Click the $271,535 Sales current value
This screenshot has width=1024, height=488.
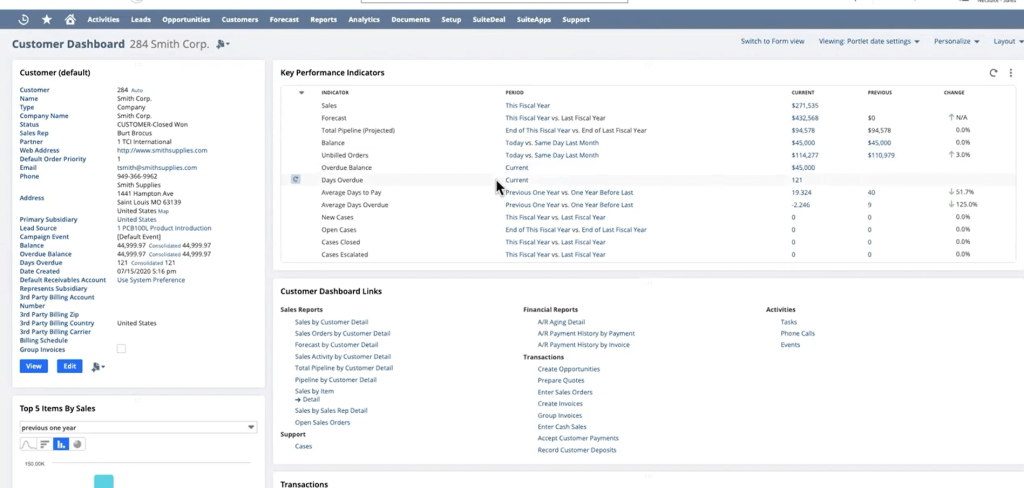[805, 105]
